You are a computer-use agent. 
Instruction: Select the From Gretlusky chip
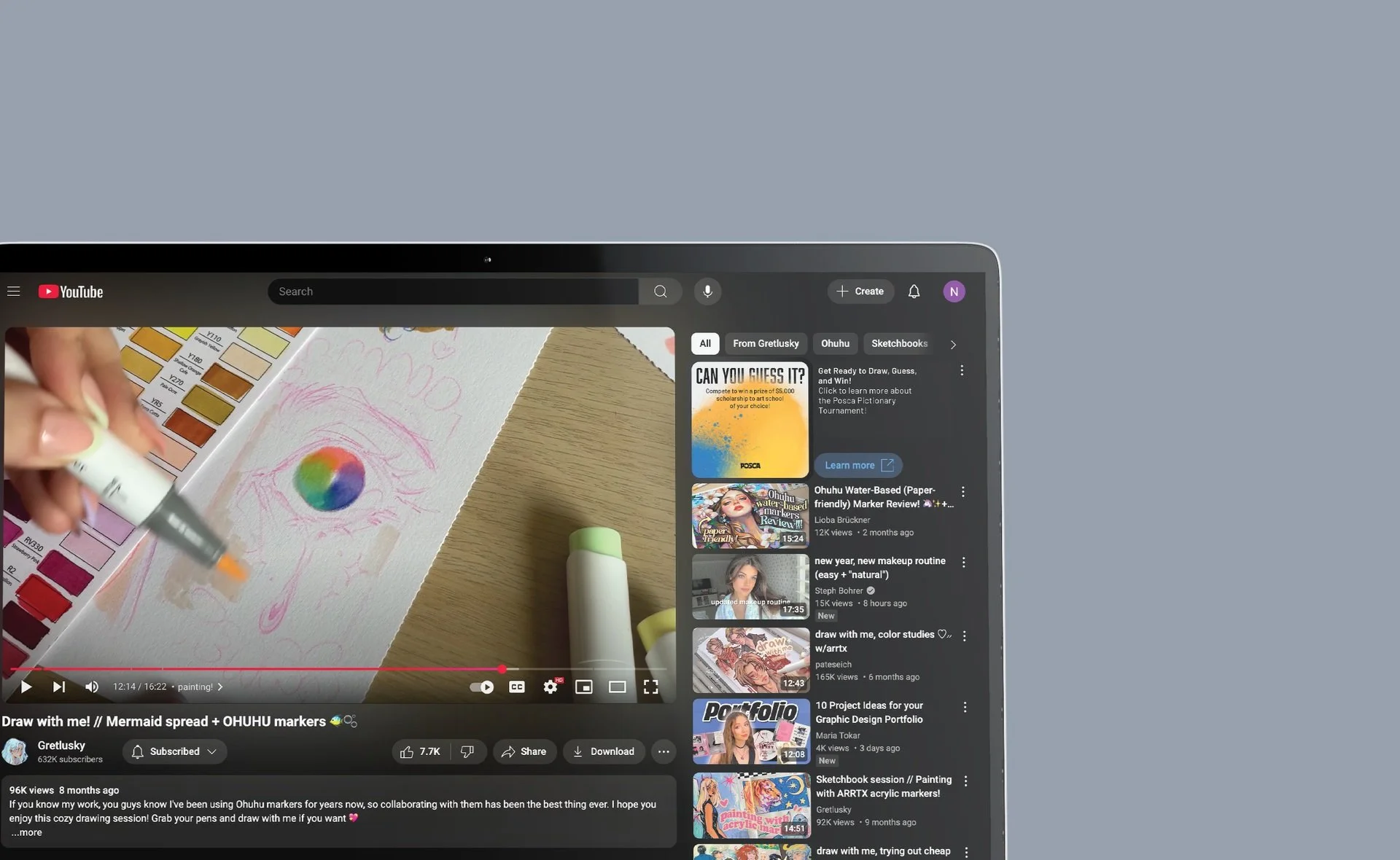(x=766, y=343)
